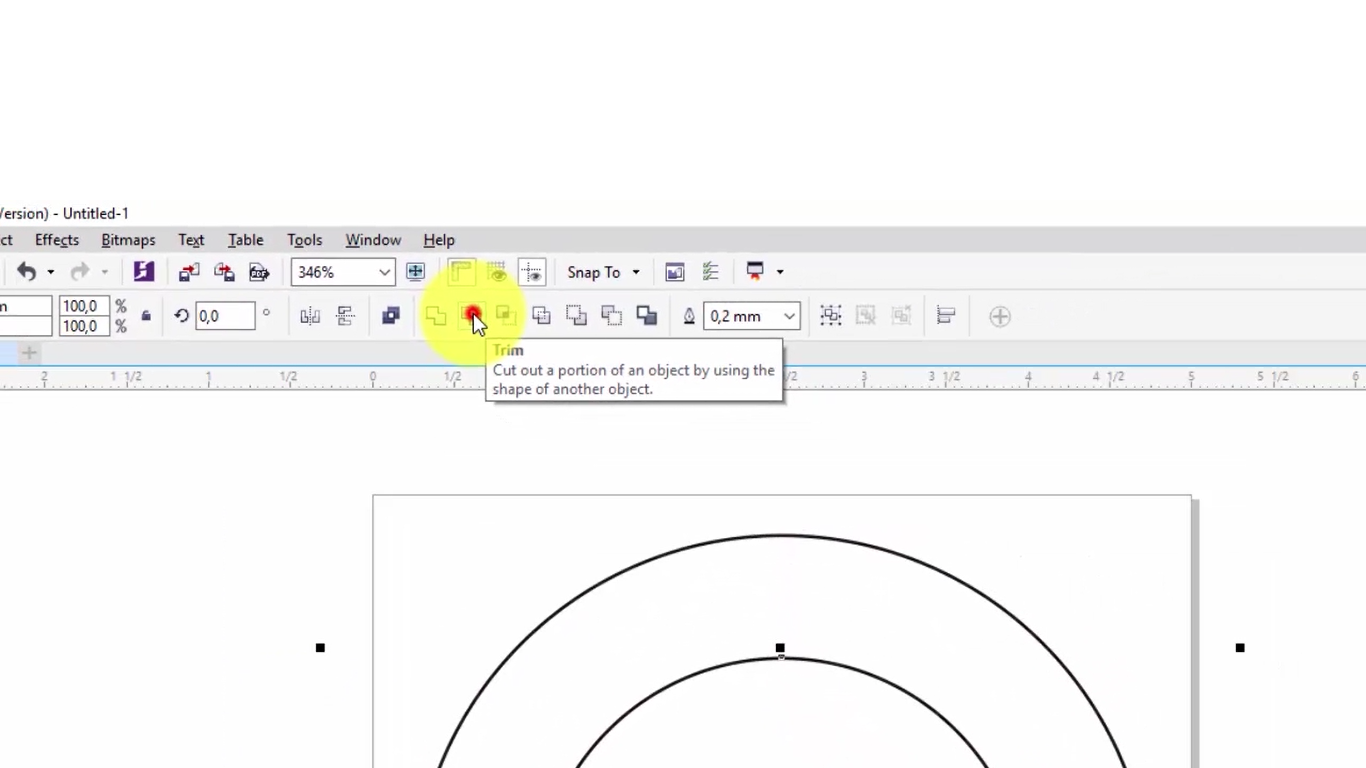Click the upper scale factor 100,0 field
This screenshot has width=1366, height=768.
tap(84, 306)
